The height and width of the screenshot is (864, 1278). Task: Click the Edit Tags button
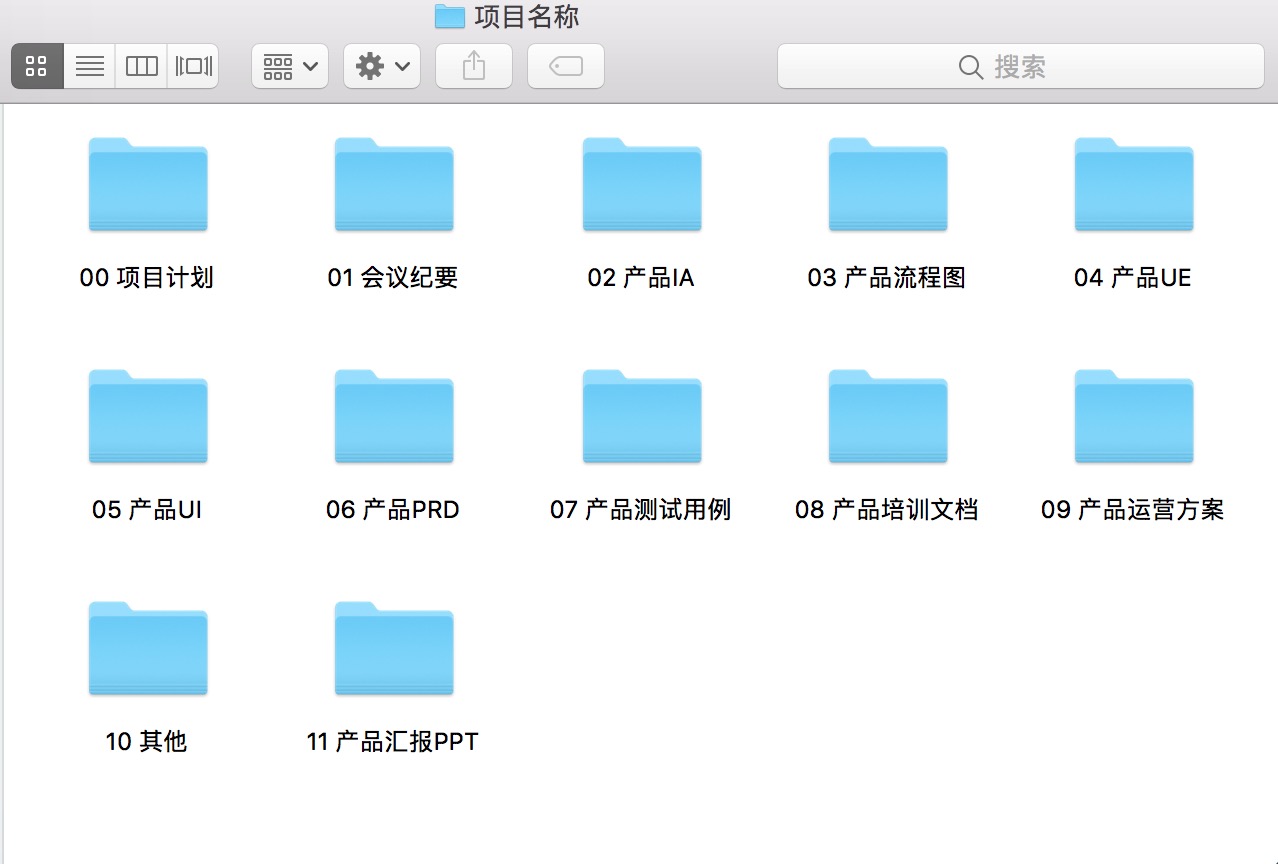566,67
